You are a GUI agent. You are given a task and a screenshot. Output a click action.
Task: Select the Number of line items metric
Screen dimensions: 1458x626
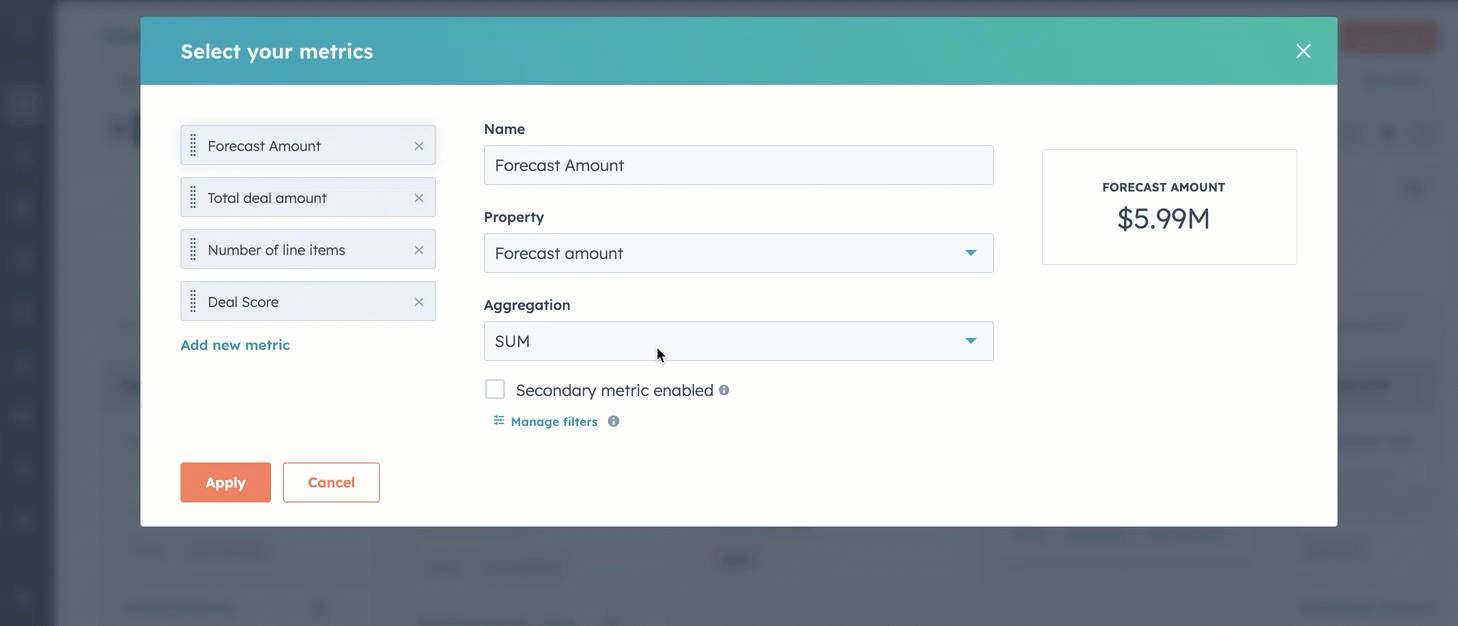(308, 250)
